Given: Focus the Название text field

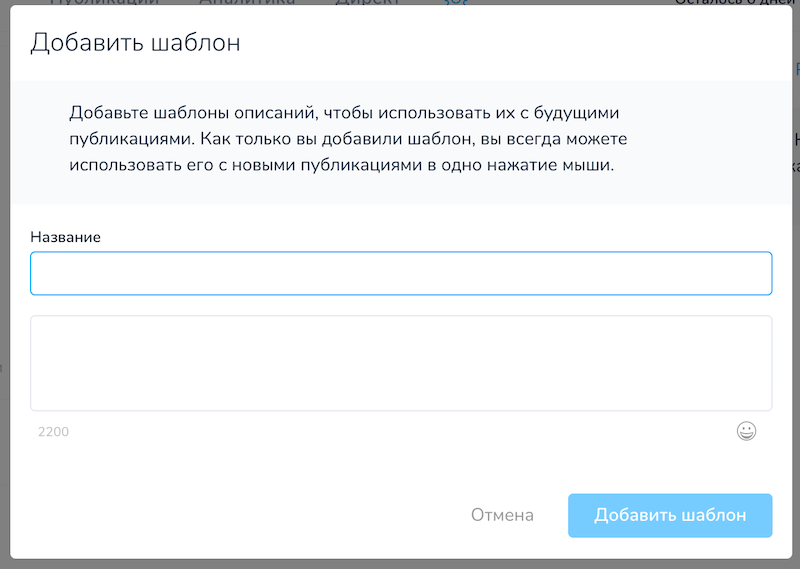Looking at the screenshot, I should click(x=401, y=274).
